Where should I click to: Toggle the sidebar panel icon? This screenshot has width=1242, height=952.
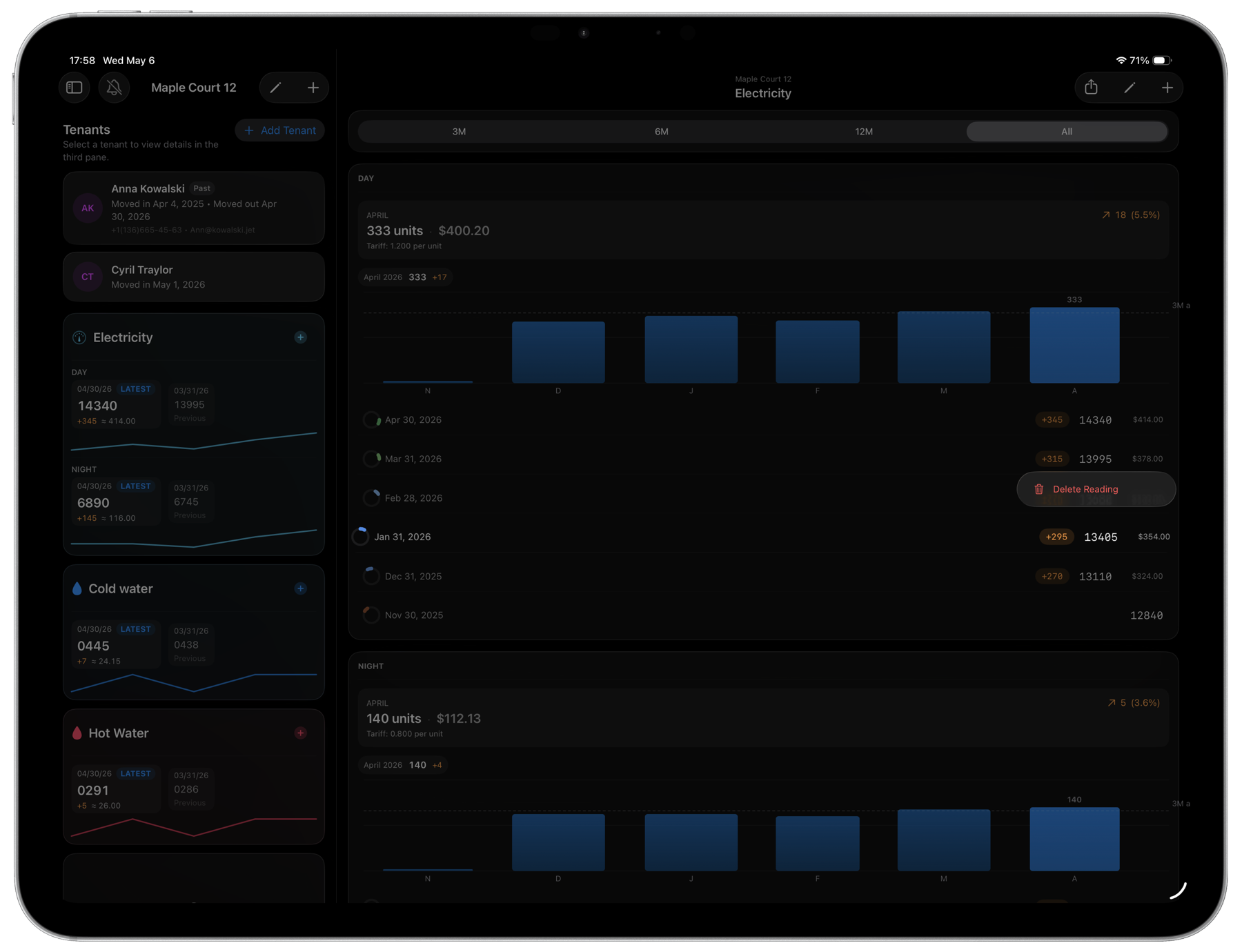coord(75,88)
